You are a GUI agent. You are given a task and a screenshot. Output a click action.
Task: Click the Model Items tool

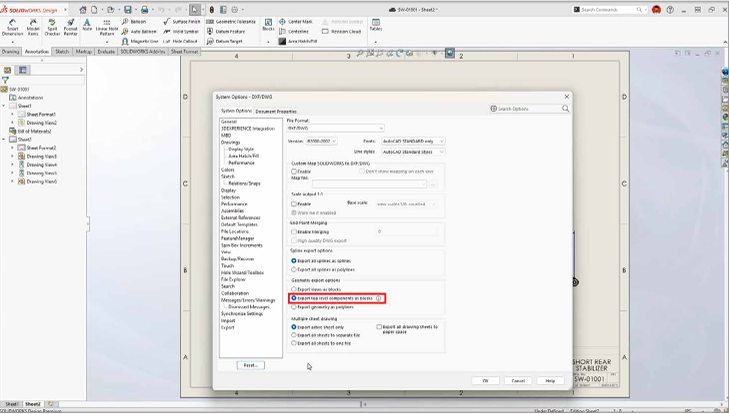tap(33, 27)
